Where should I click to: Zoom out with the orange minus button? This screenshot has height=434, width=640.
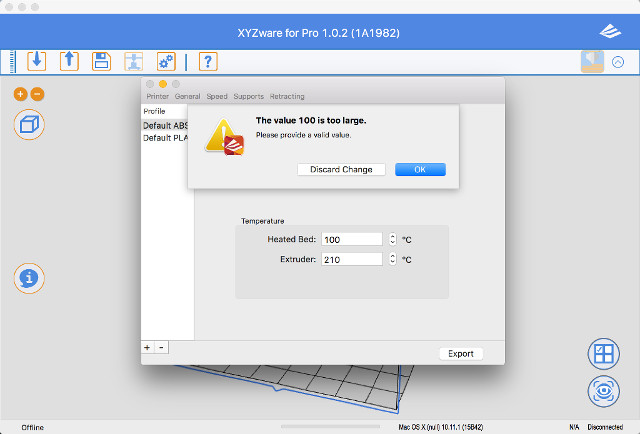(37, 94)
